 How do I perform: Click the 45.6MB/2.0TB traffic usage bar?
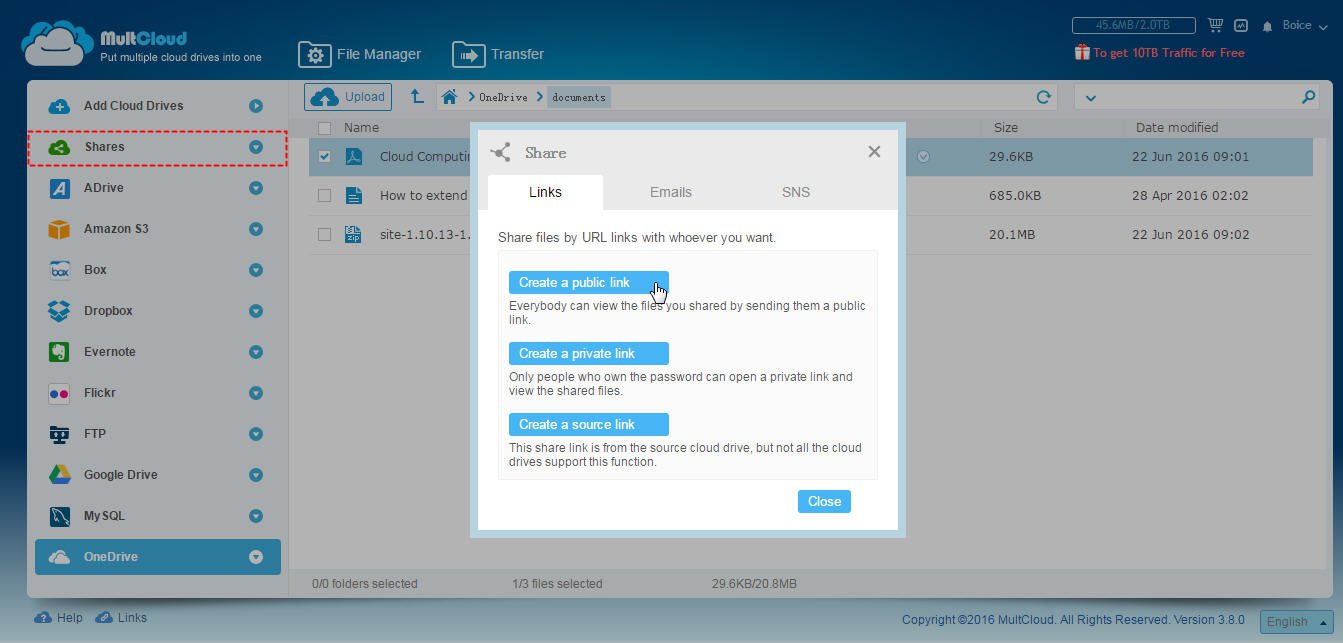[1133, 25]
